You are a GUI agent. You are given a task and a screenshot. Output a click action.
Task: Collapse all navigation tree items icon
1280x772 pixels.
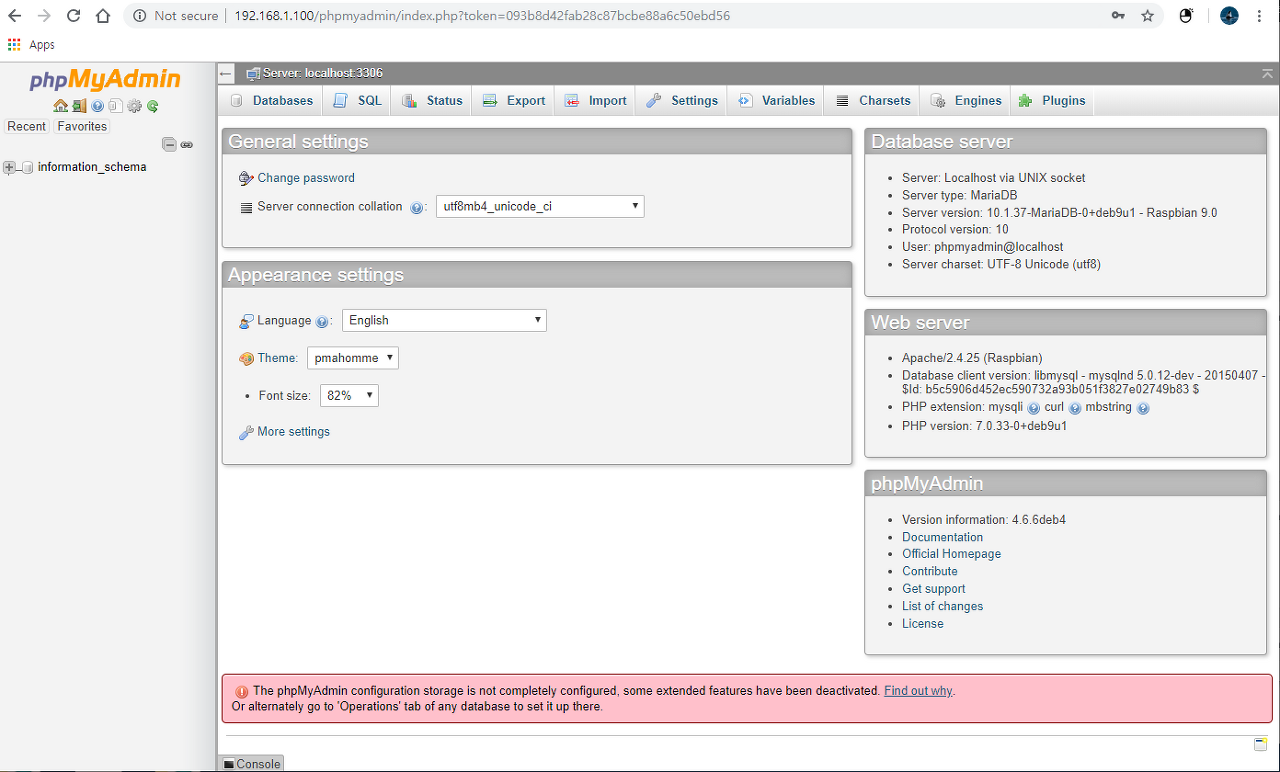169,145
